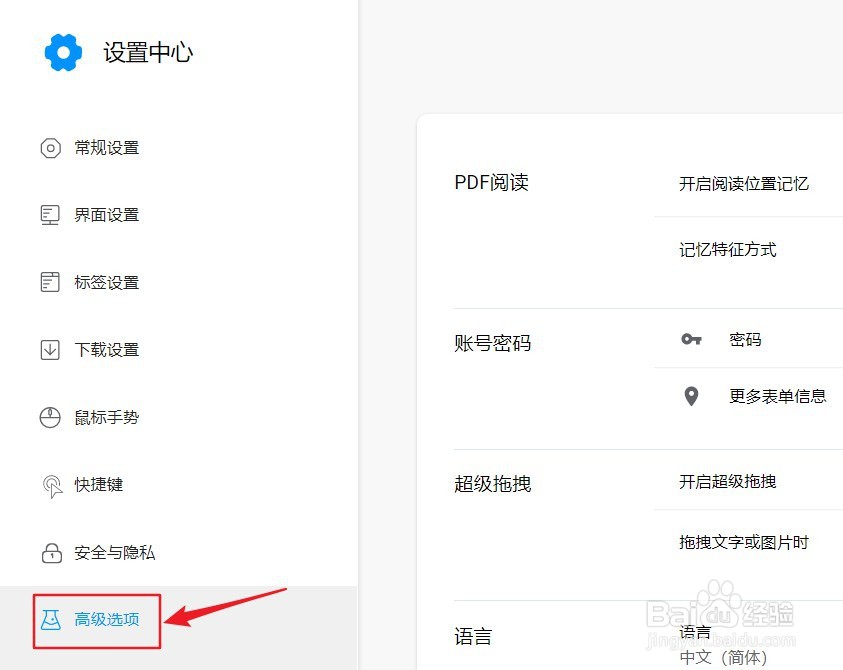This screenshot has width=843, height=670.
Task: Click the 常规设置 target icon in sidebar
Action: (50, 147)
